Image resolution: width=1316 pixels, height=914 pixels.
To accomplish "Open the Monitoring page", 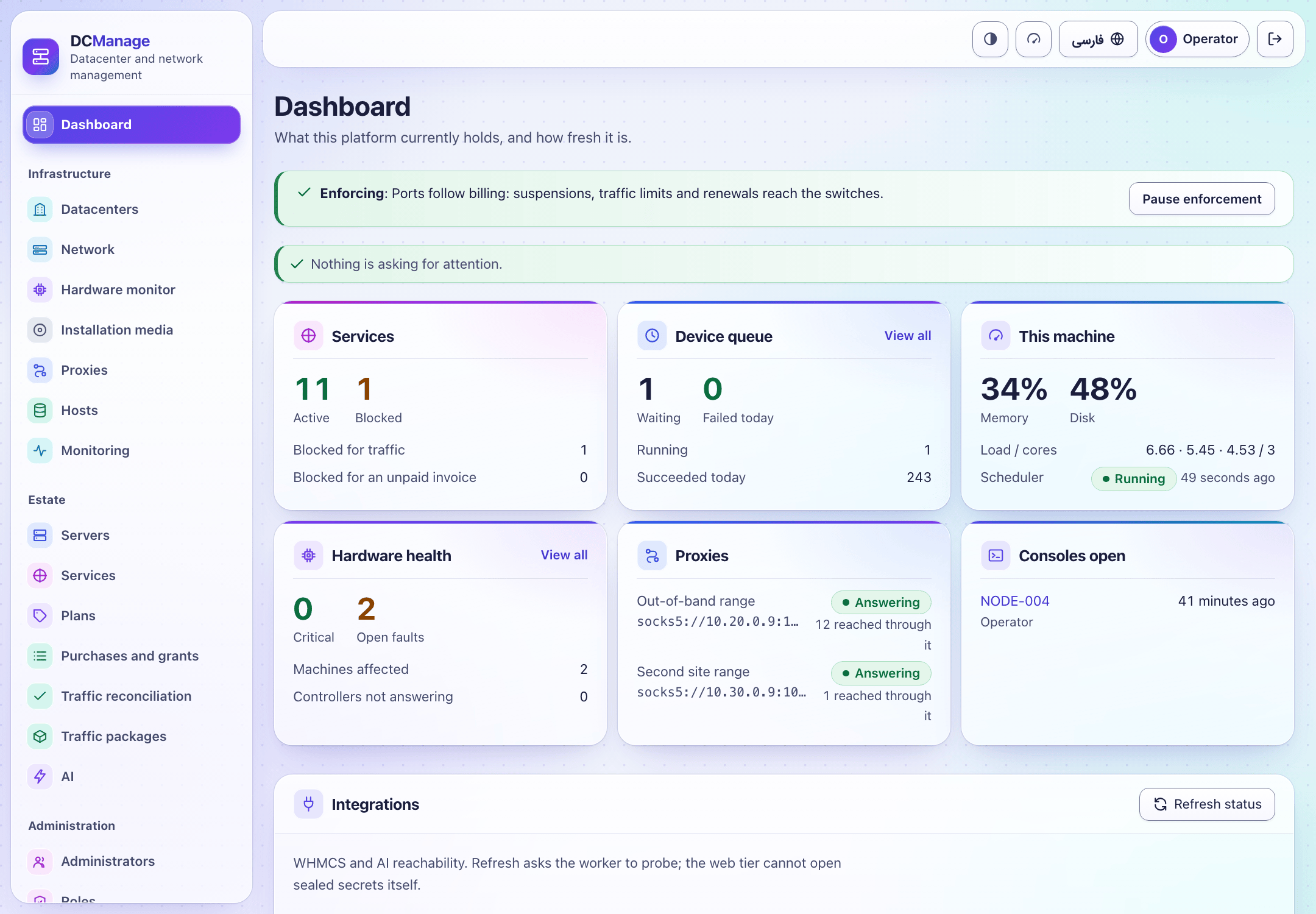I will coord(132,450).
